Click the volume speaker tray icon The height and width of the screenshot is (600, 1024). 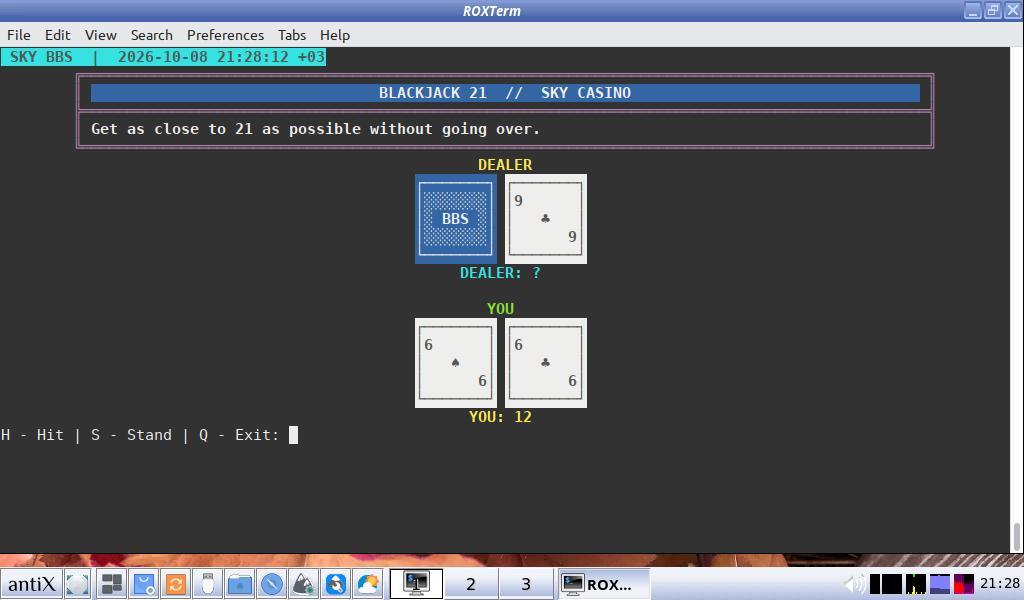click(x=854, y=584)
